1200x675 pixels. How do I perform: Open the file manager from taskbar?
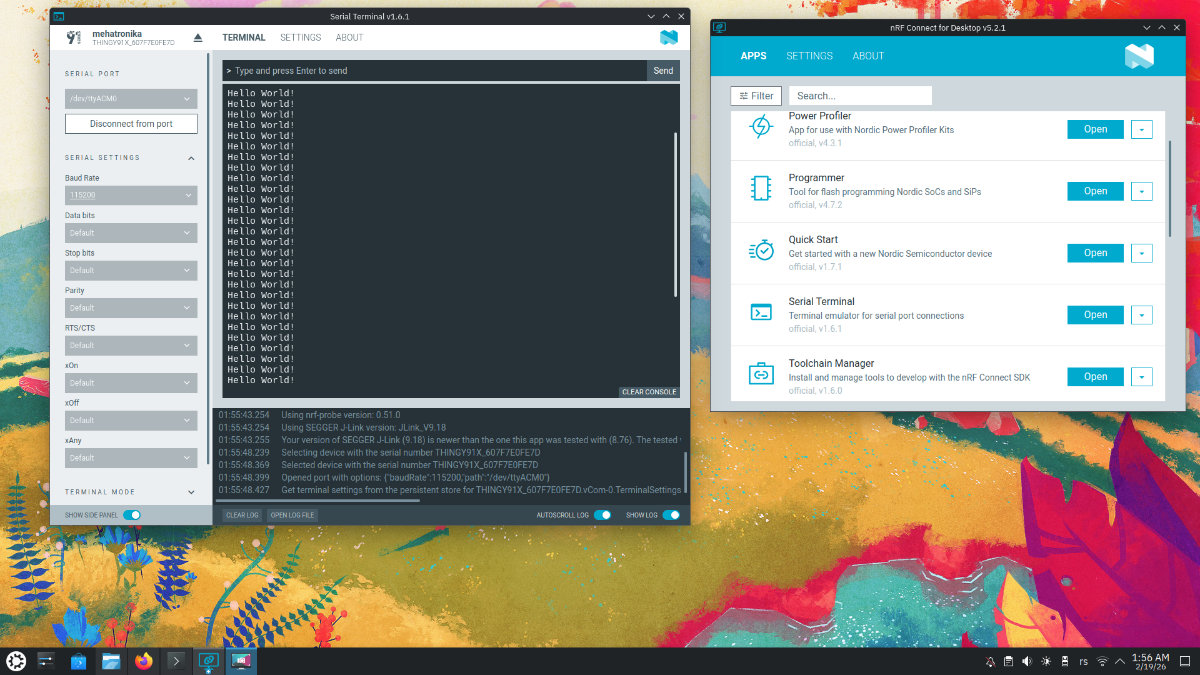111,661
